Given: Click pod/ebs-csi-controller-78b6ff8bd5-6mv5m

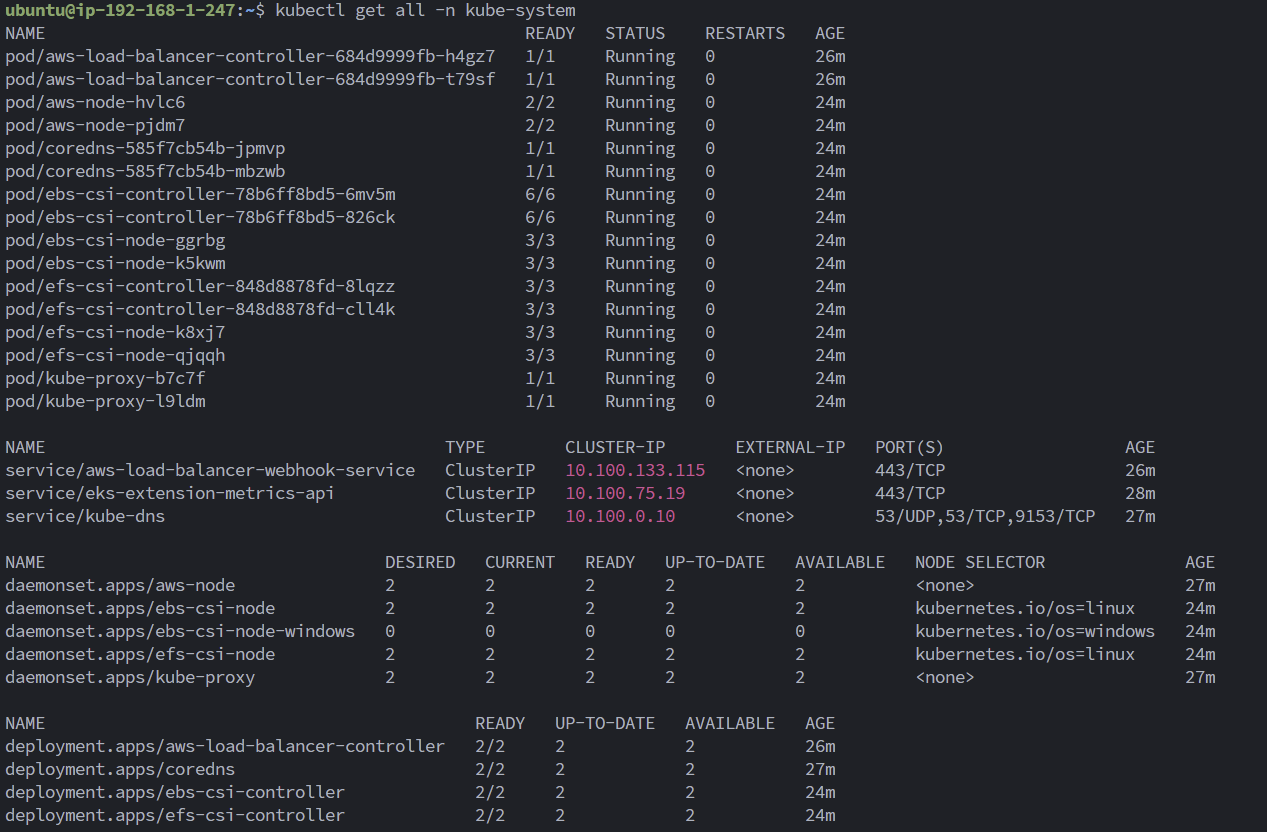Looking at the screenshot, I should click(200, 194).
